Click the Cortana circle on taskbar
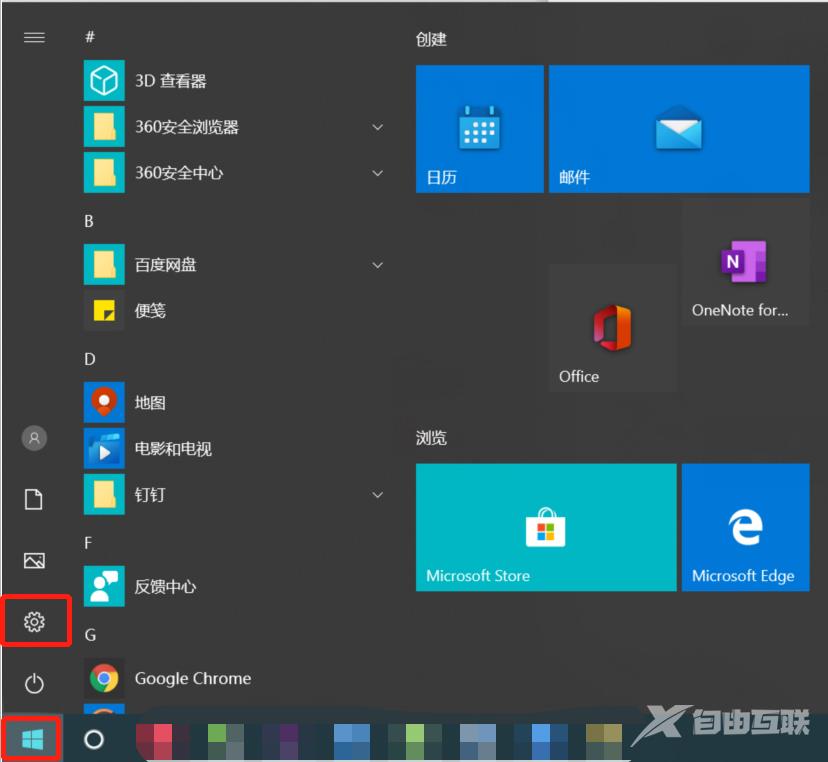The height and width of the screenshot is (762, 828). tap(94, 739)
